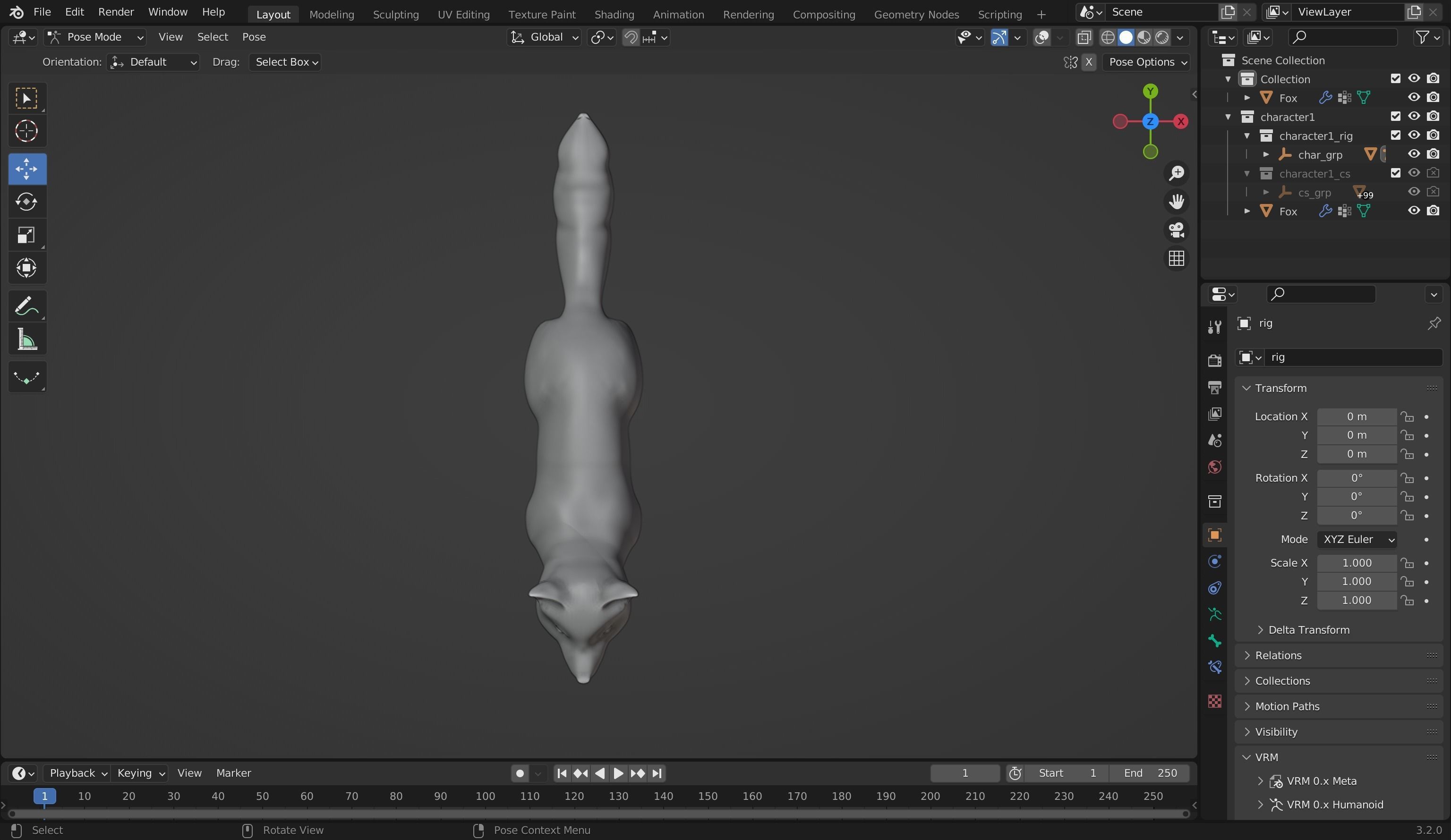Select the 3D Cursor tool

[26, 131]
